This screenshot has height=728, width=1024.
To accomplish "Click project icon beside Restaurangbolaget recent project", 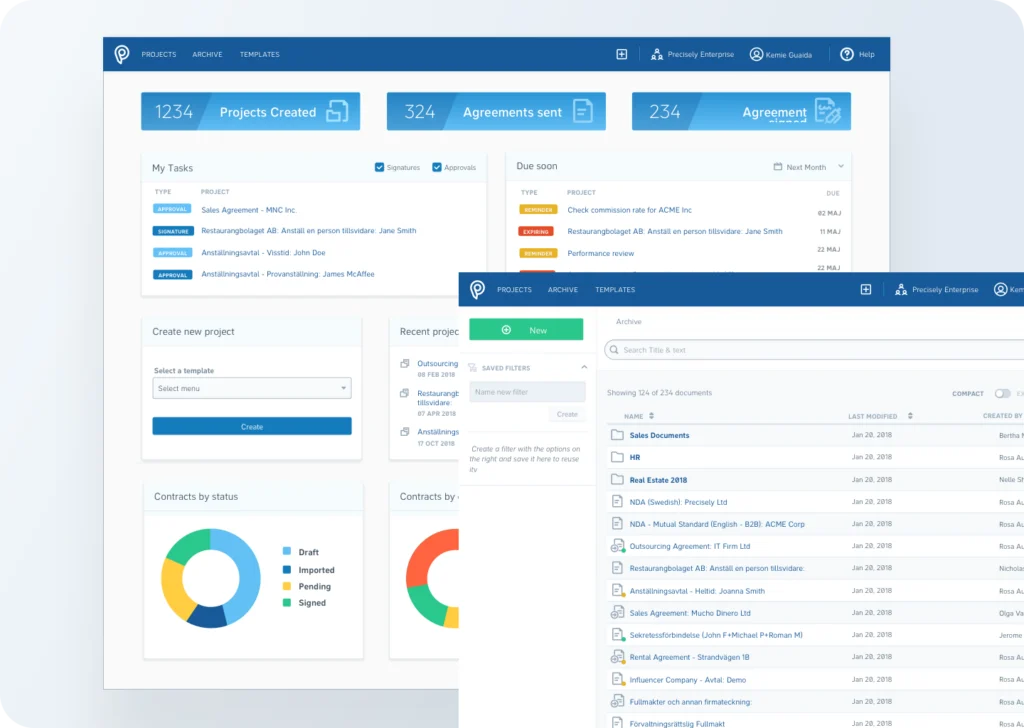I will pos(405,393).
